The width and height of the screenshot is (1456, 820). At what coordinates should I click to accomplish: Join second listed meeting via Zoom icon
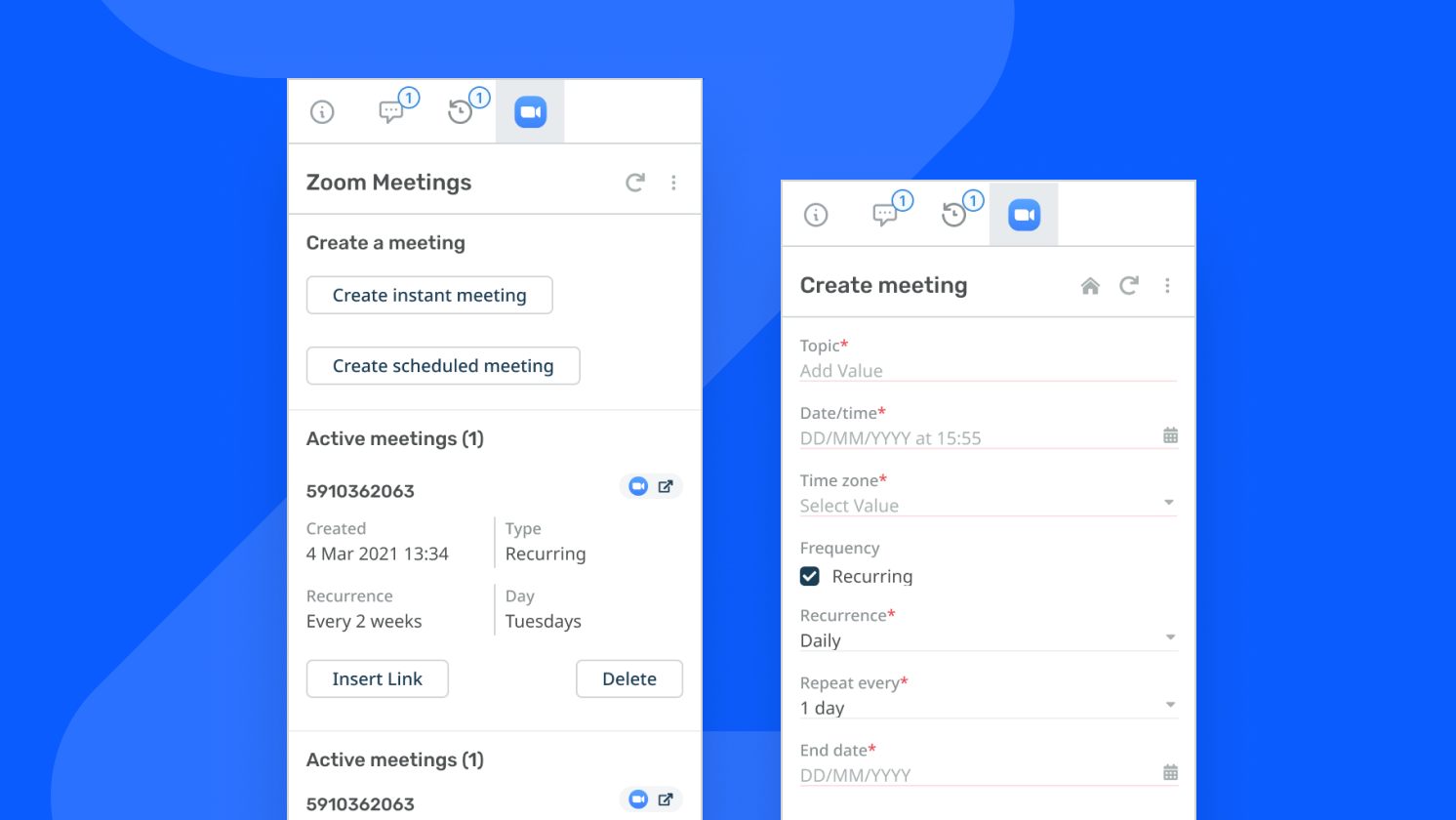[x=638, y=799]
